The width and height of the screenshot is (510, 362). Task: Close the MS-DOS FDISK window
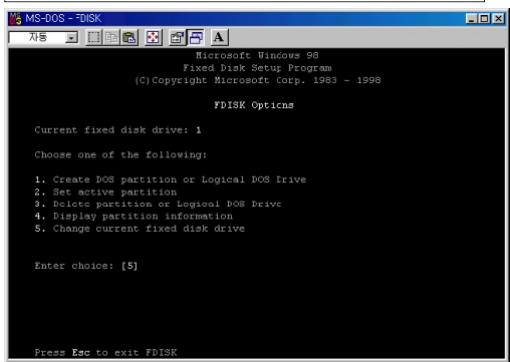pos(498,18)
